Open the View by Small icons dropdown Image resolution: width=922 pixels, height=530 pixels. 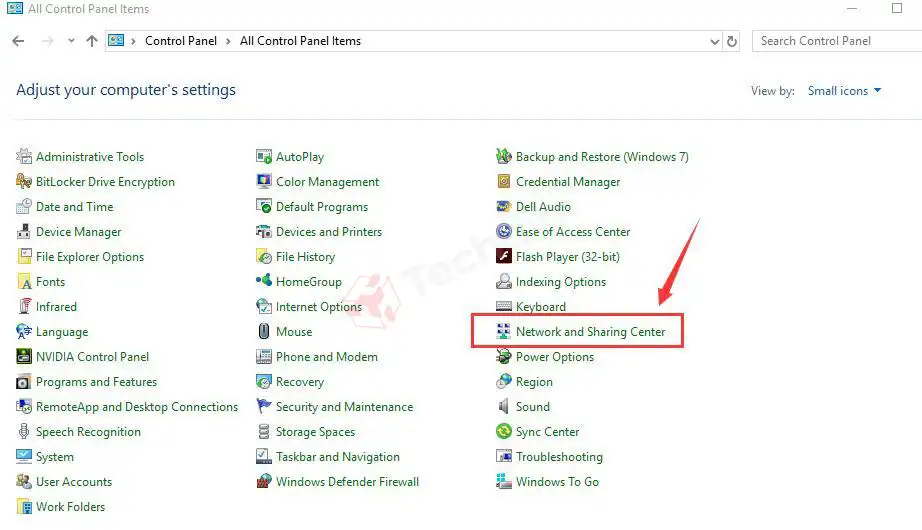[844, 91]
